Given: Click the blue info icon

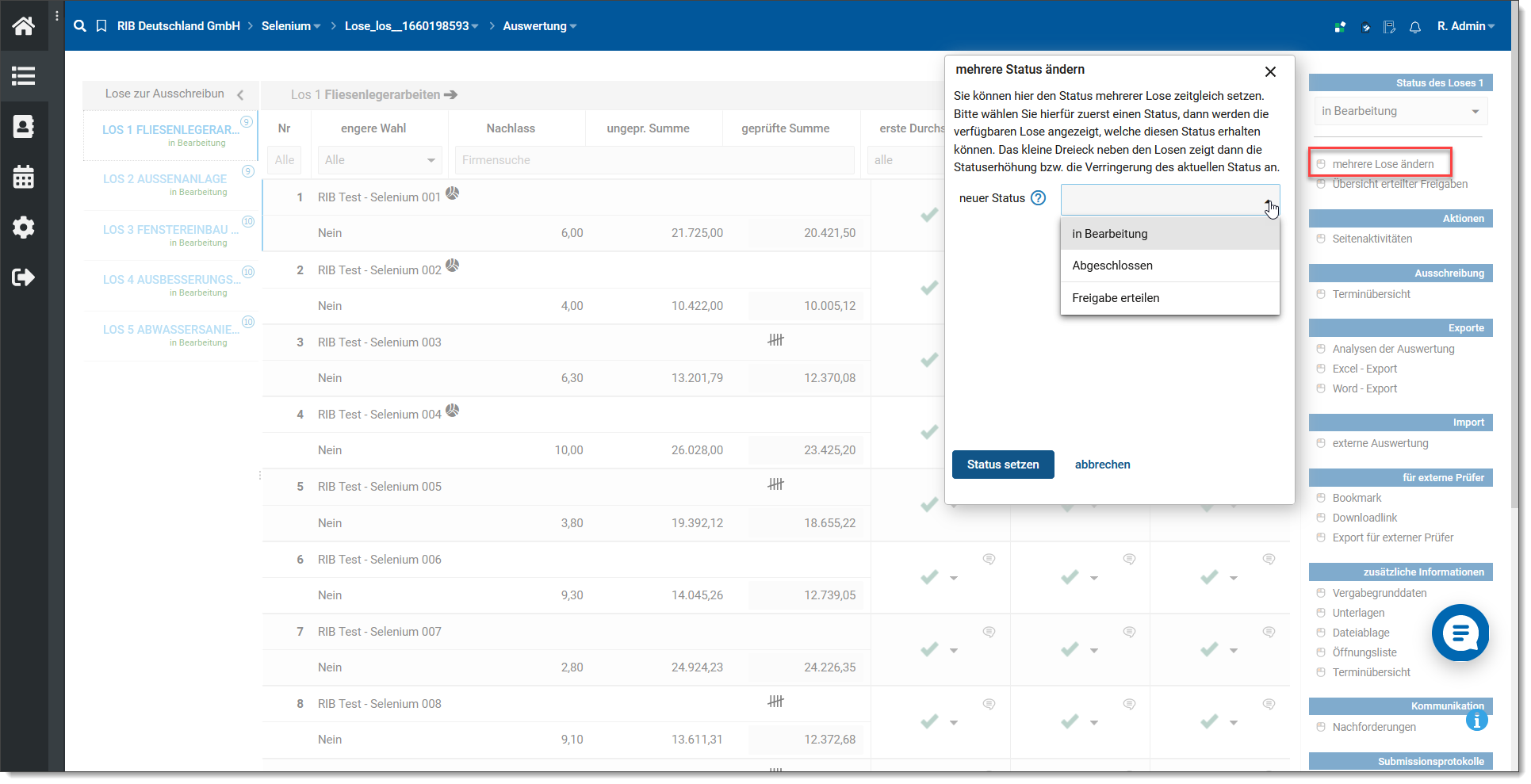Looking at the screenshot, I should click(x=1476, y=721).
